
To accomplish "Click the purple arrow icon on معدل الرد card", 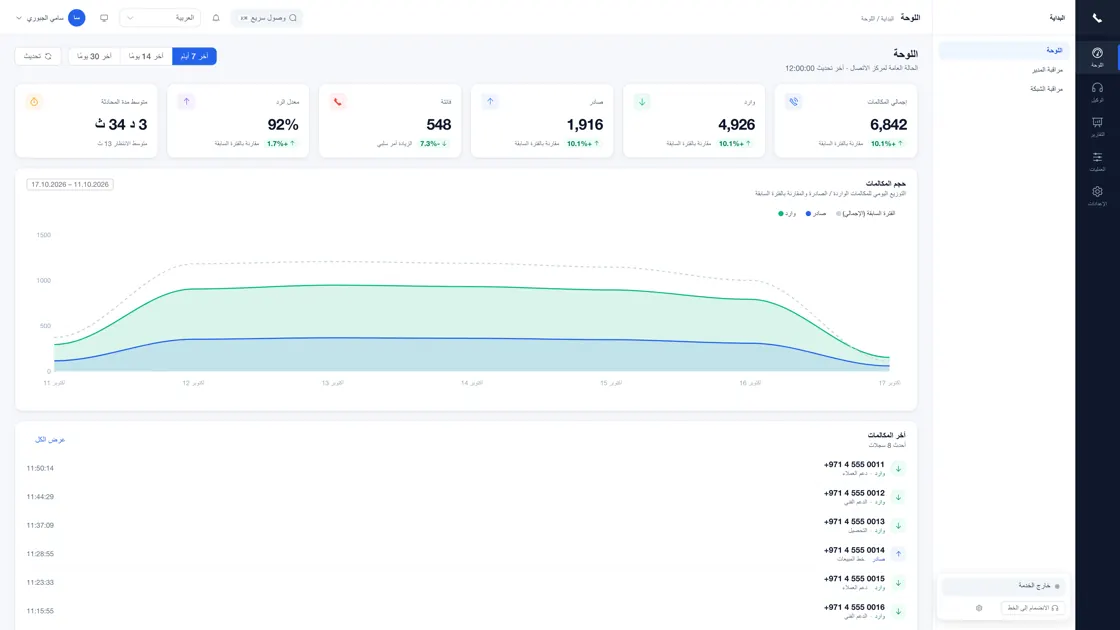I will coord(186,101).
